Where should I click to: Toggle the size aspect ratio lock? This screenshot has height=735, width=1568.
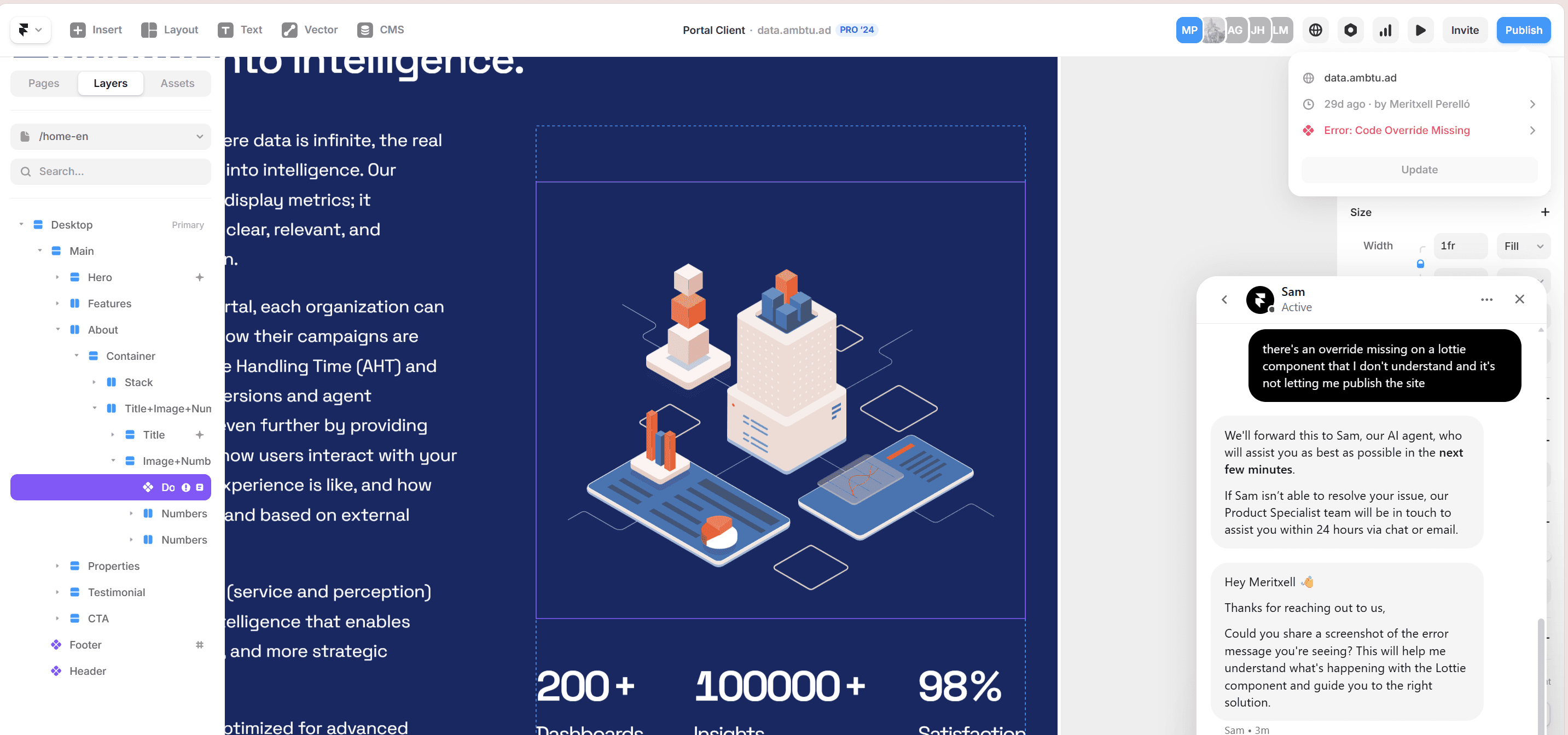click(x=1420, y=264)
